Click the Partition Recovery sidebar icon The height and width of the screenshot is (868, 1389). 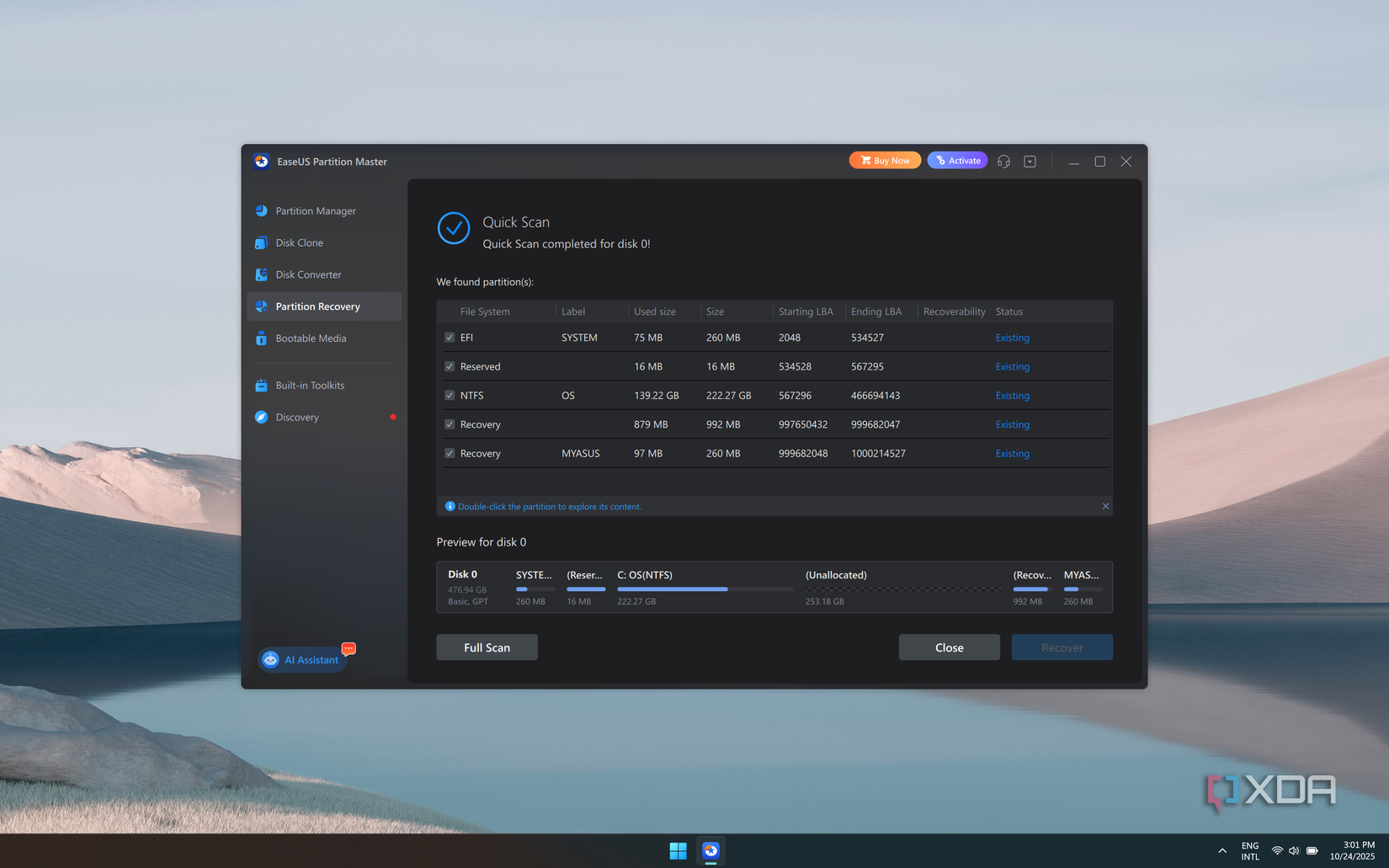click(x=261, y=306)
